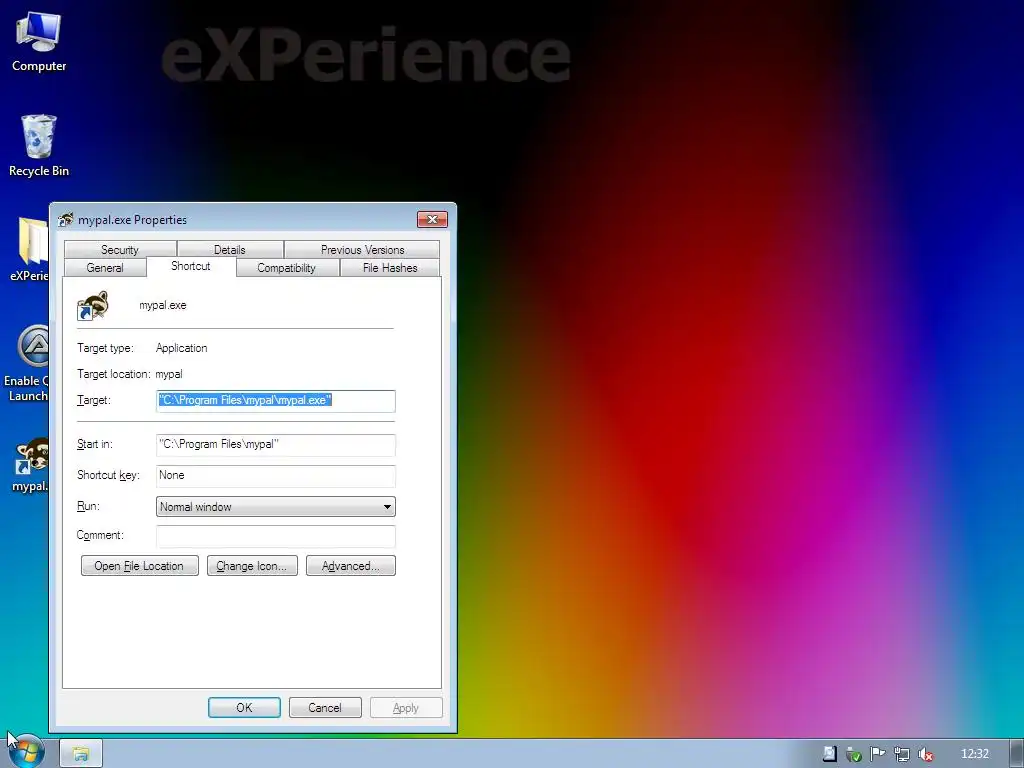Confirm with the OK button

244,707
